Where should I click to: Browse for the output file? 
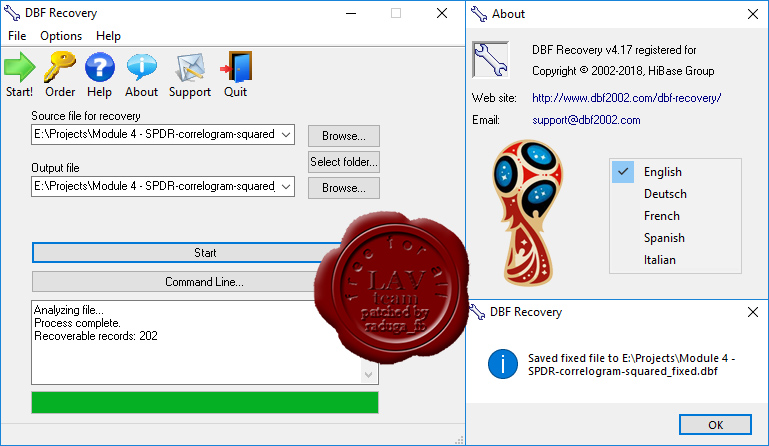[x=344, y=188]
